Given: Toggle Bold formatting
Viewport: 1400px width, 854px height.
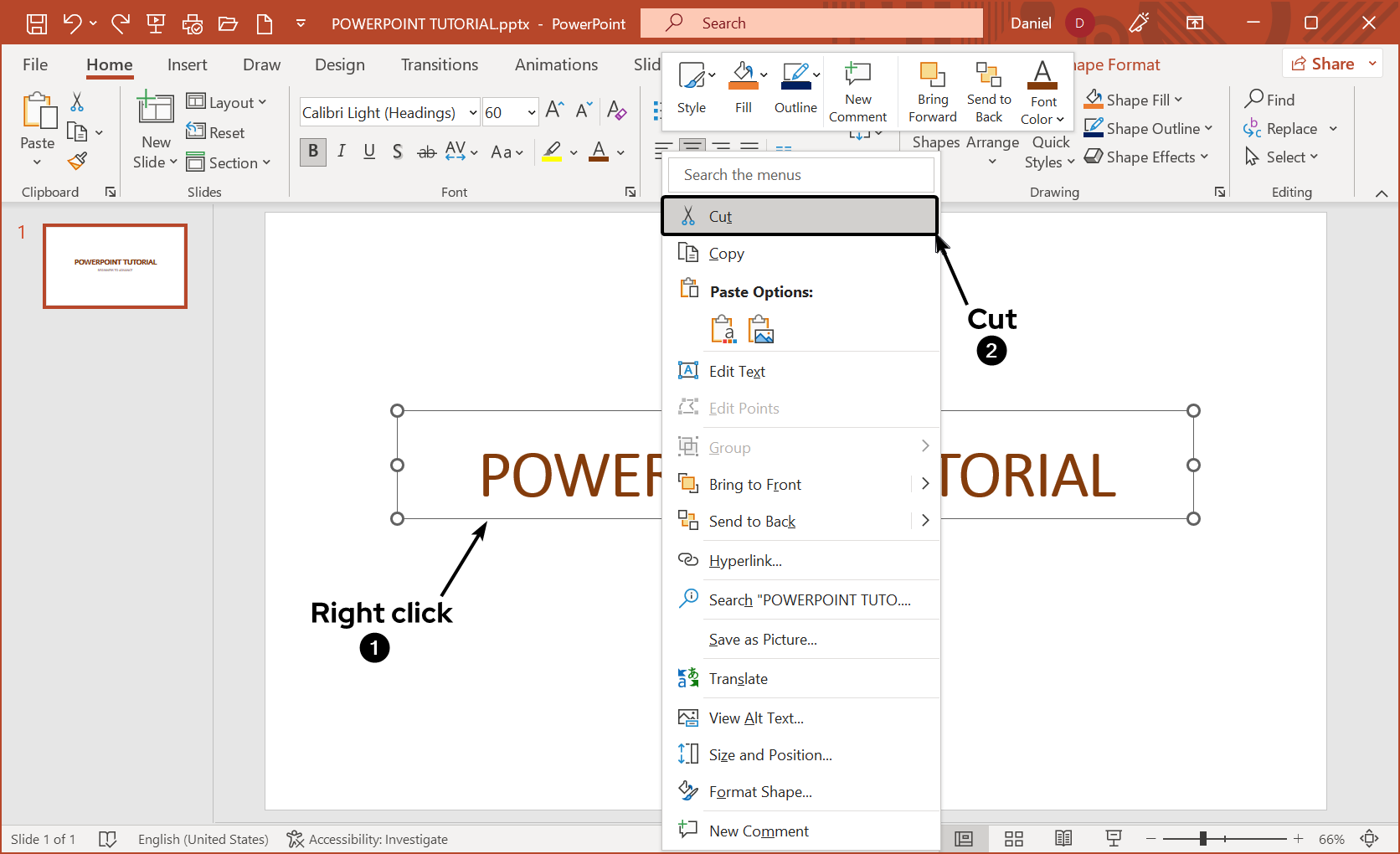Looking at the screenshot, I should 313,152.
